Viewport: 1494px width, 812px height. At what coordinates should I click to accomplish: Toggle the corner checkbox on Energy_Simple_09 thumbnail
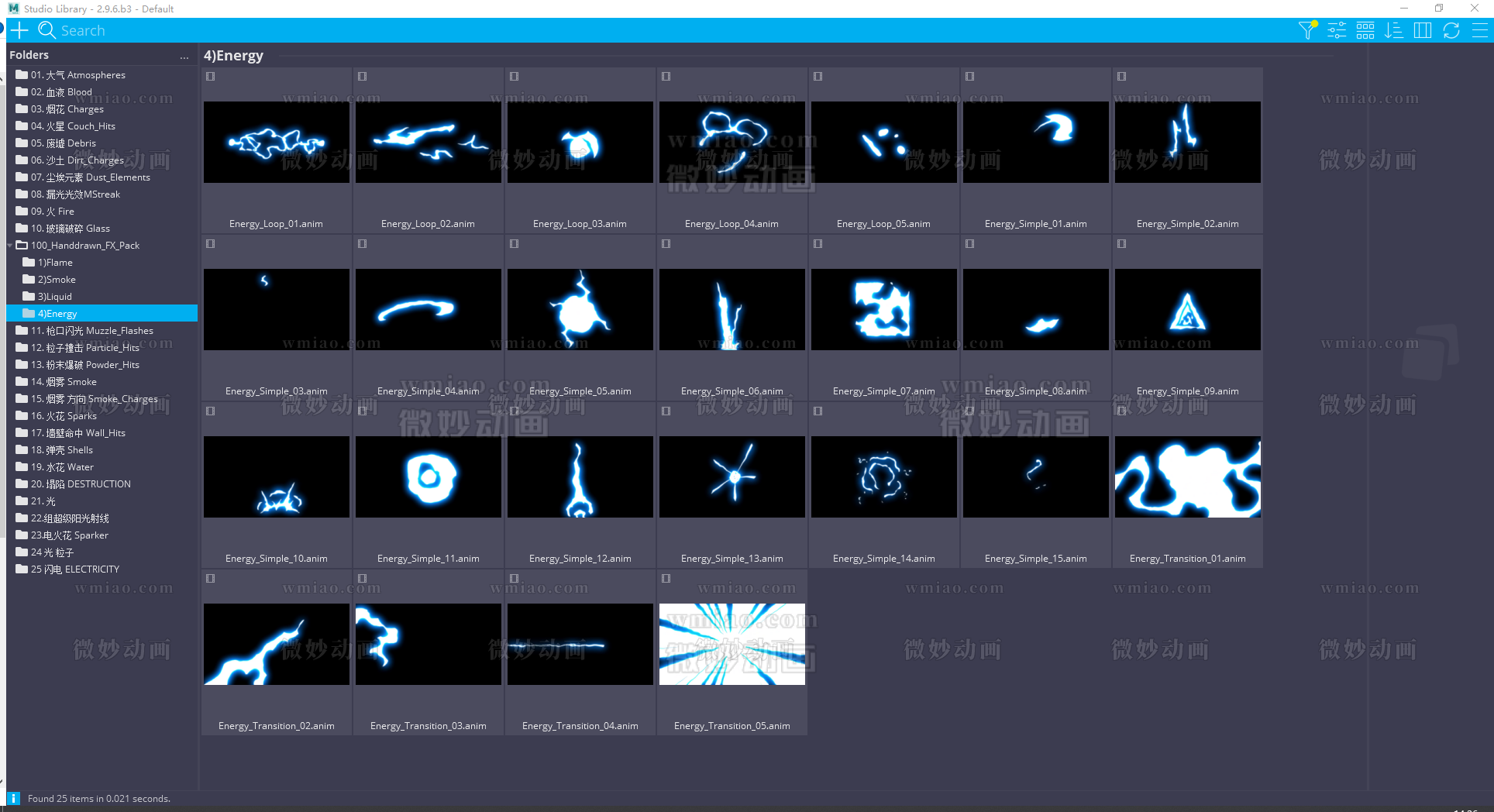tap(1121, 243)
